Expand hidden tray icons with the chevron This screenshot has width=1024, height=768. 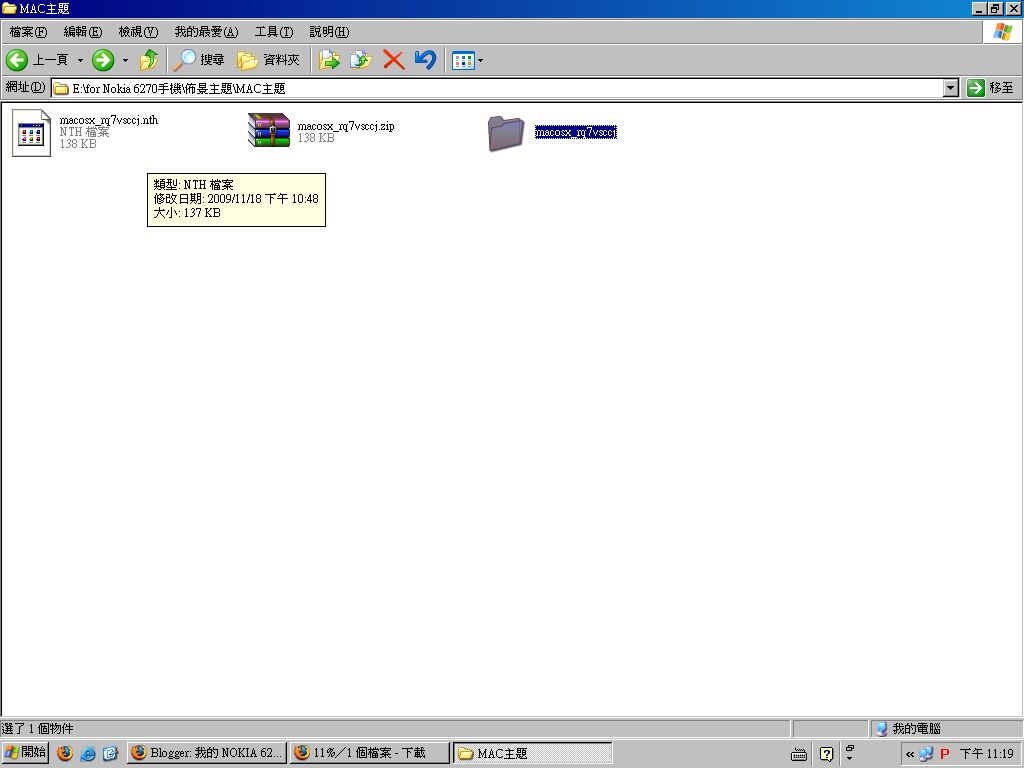[910, 754]
